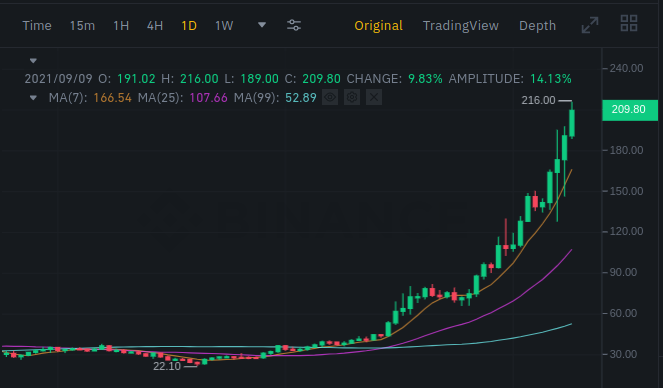
Task: Open the chart indicator settings sliders icon
Action: coord(294,25)
